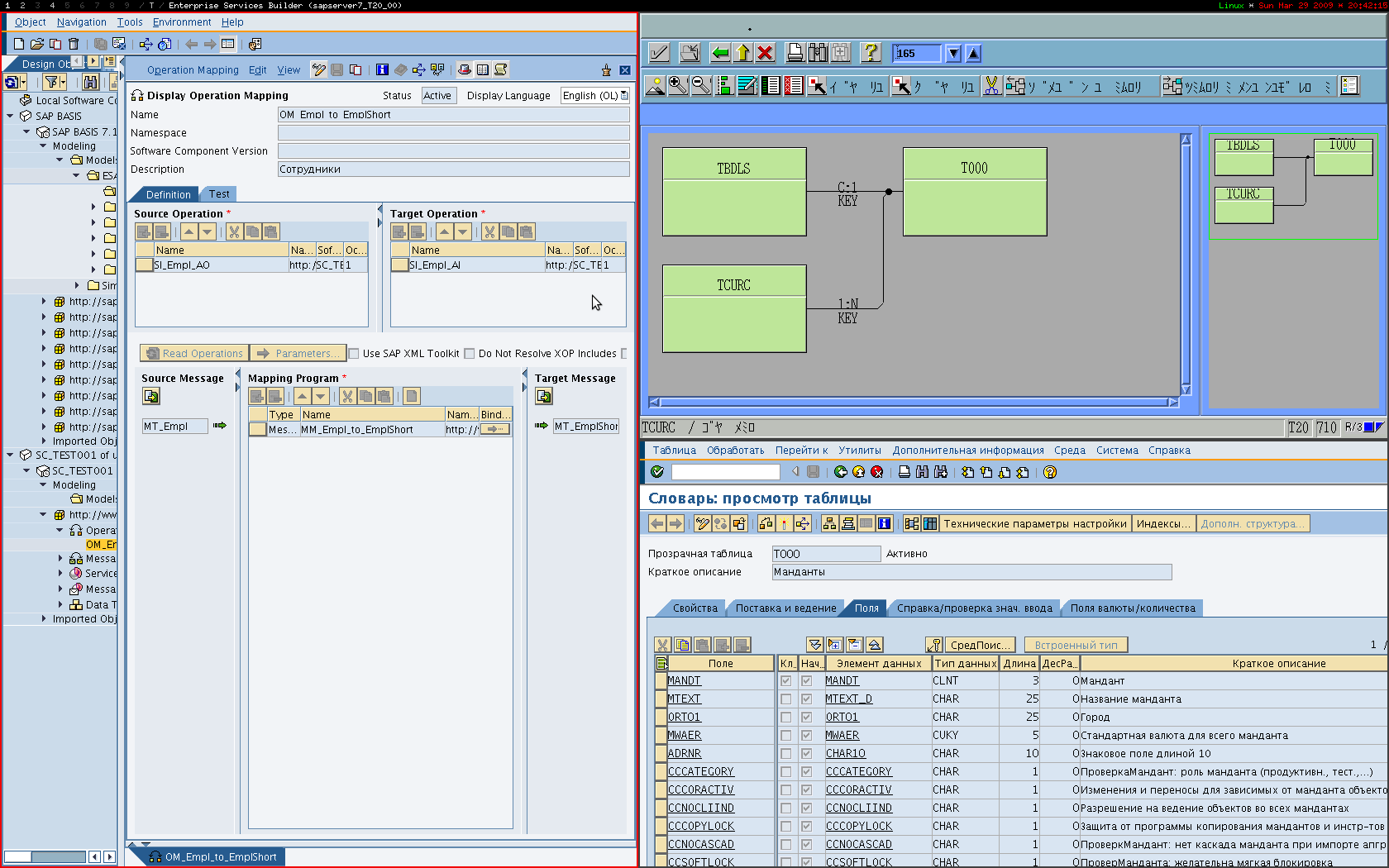
Task: Expand the Service tree node
Action: (x=60, y=573)
